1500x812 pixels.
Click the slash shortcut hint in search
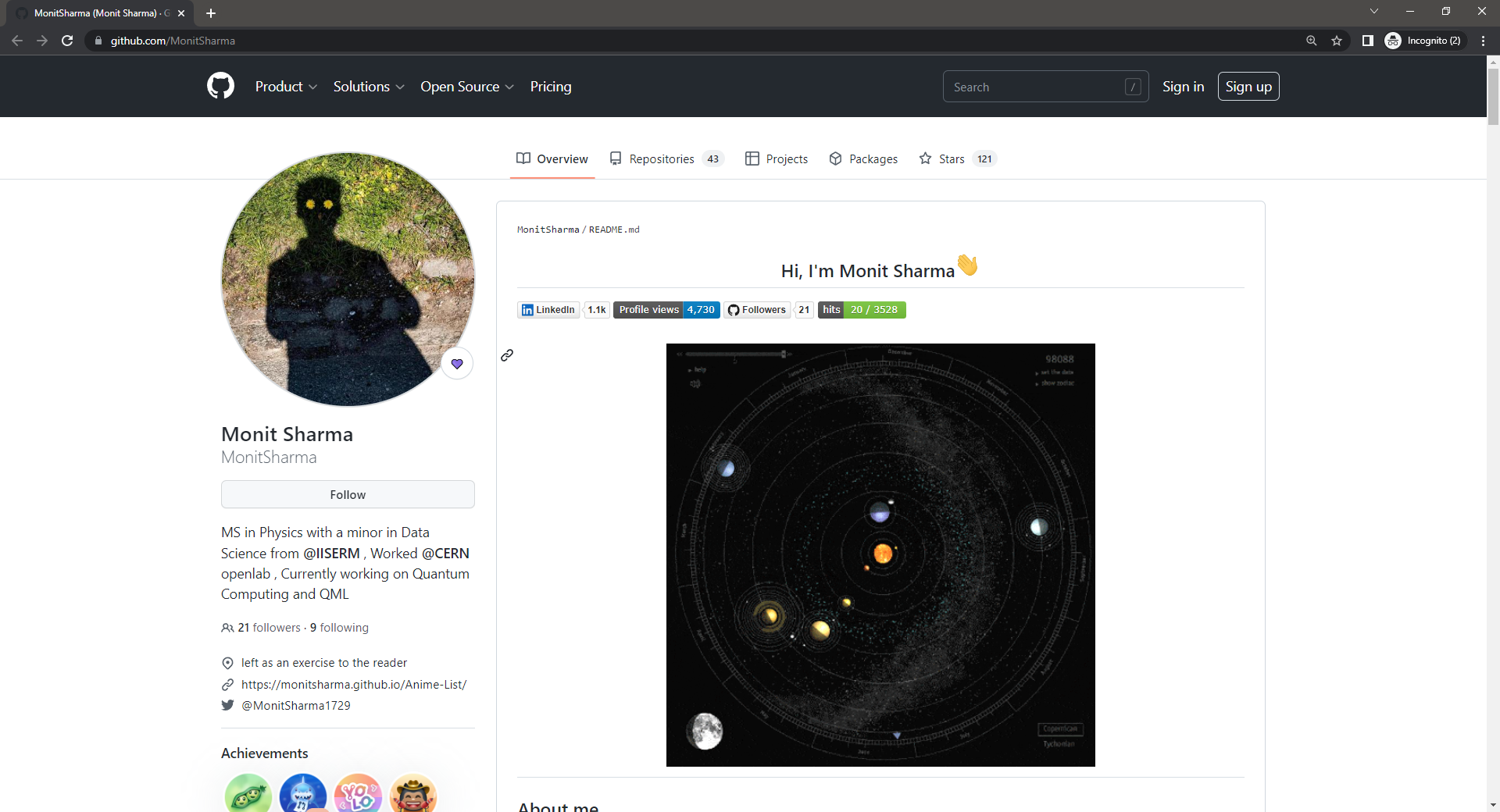1133,87
